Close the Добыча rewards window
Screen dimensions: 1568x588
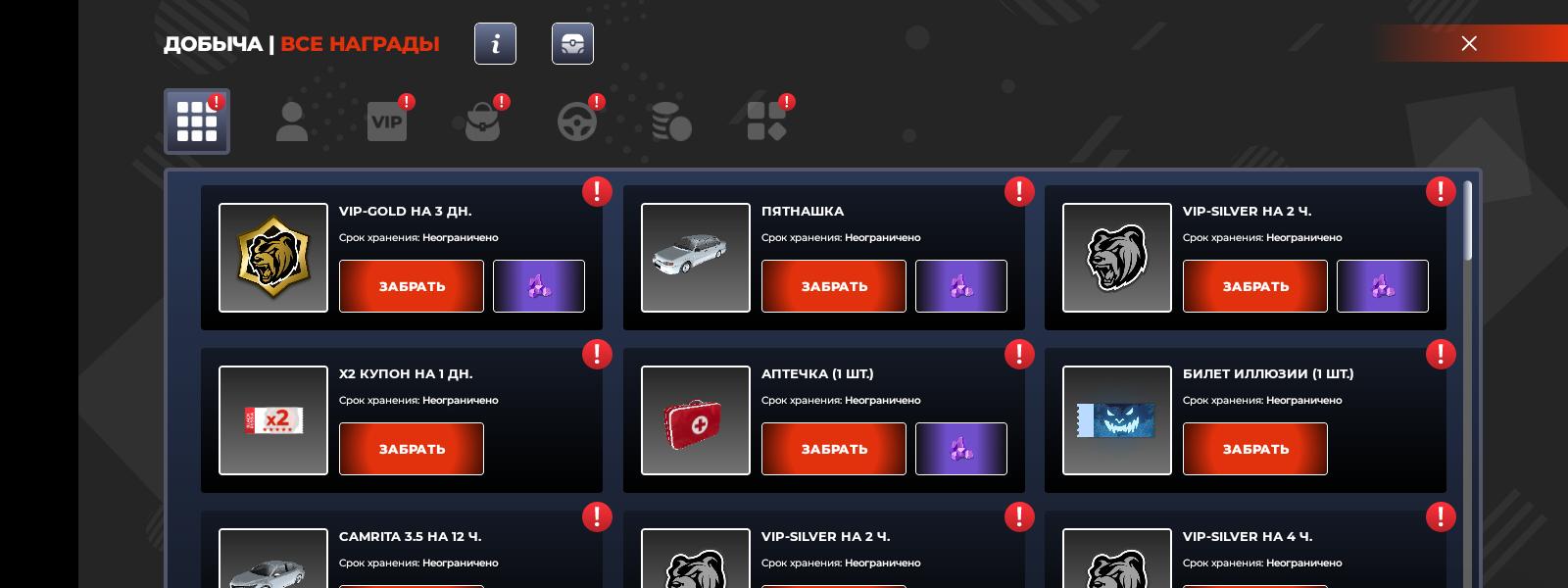1469,43
